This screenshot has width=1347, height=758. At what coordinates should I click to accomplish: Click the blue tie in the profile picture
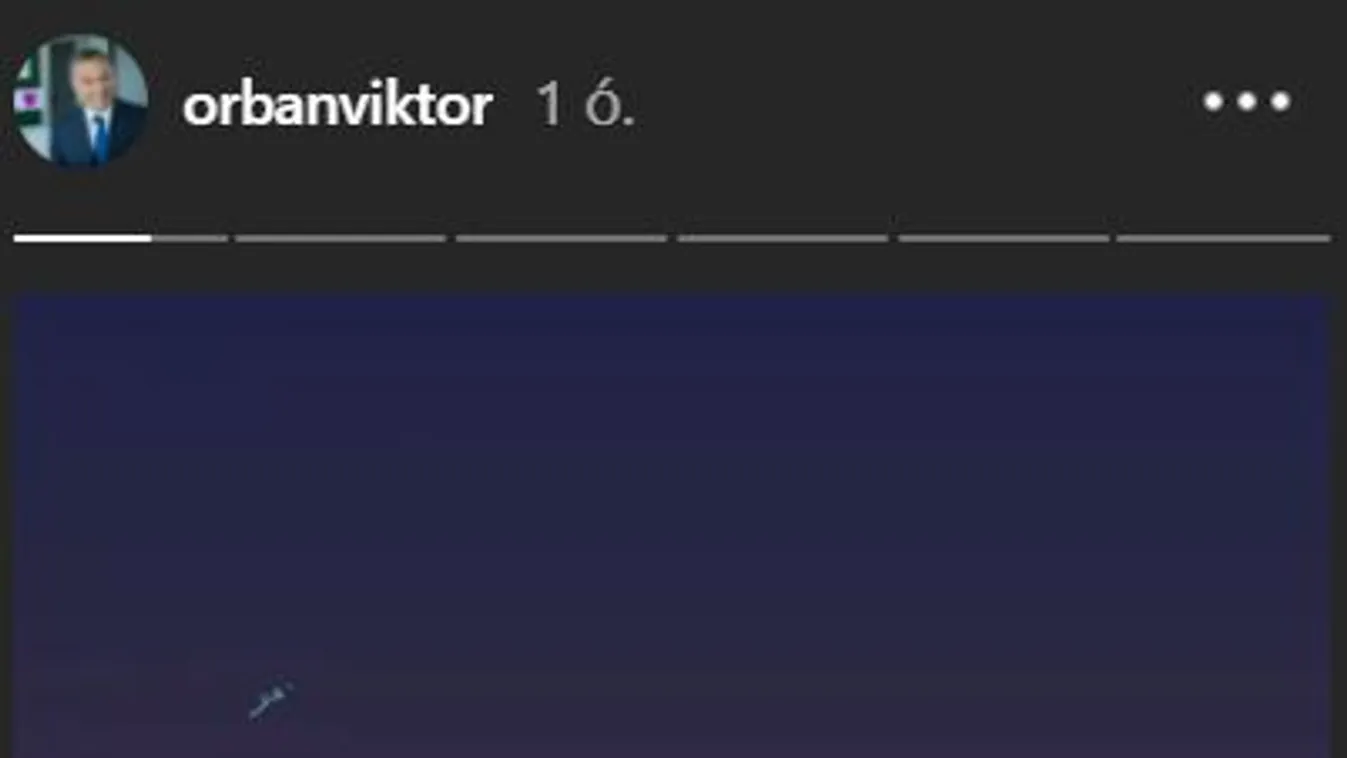(100, 138)
